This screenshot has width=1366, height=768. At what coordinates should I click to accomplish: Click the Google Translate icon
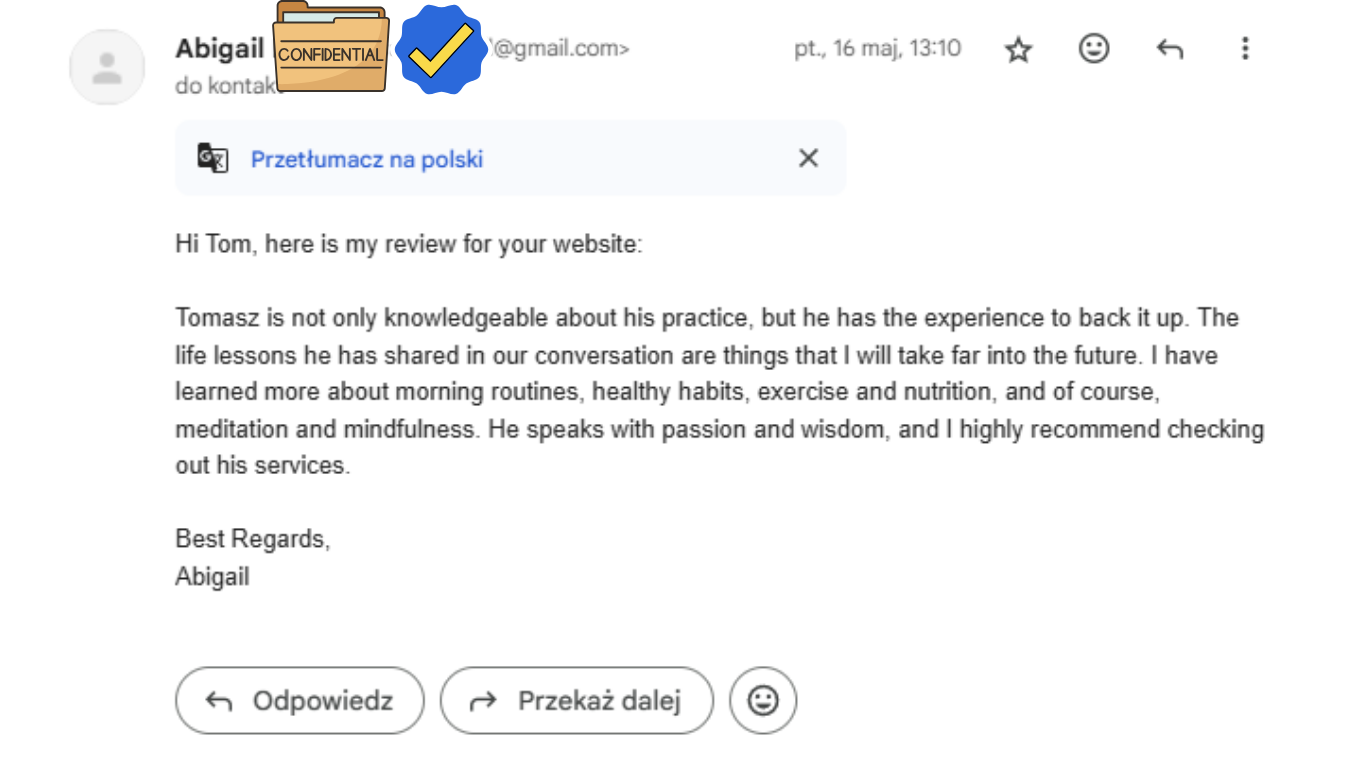pos(213,158)
